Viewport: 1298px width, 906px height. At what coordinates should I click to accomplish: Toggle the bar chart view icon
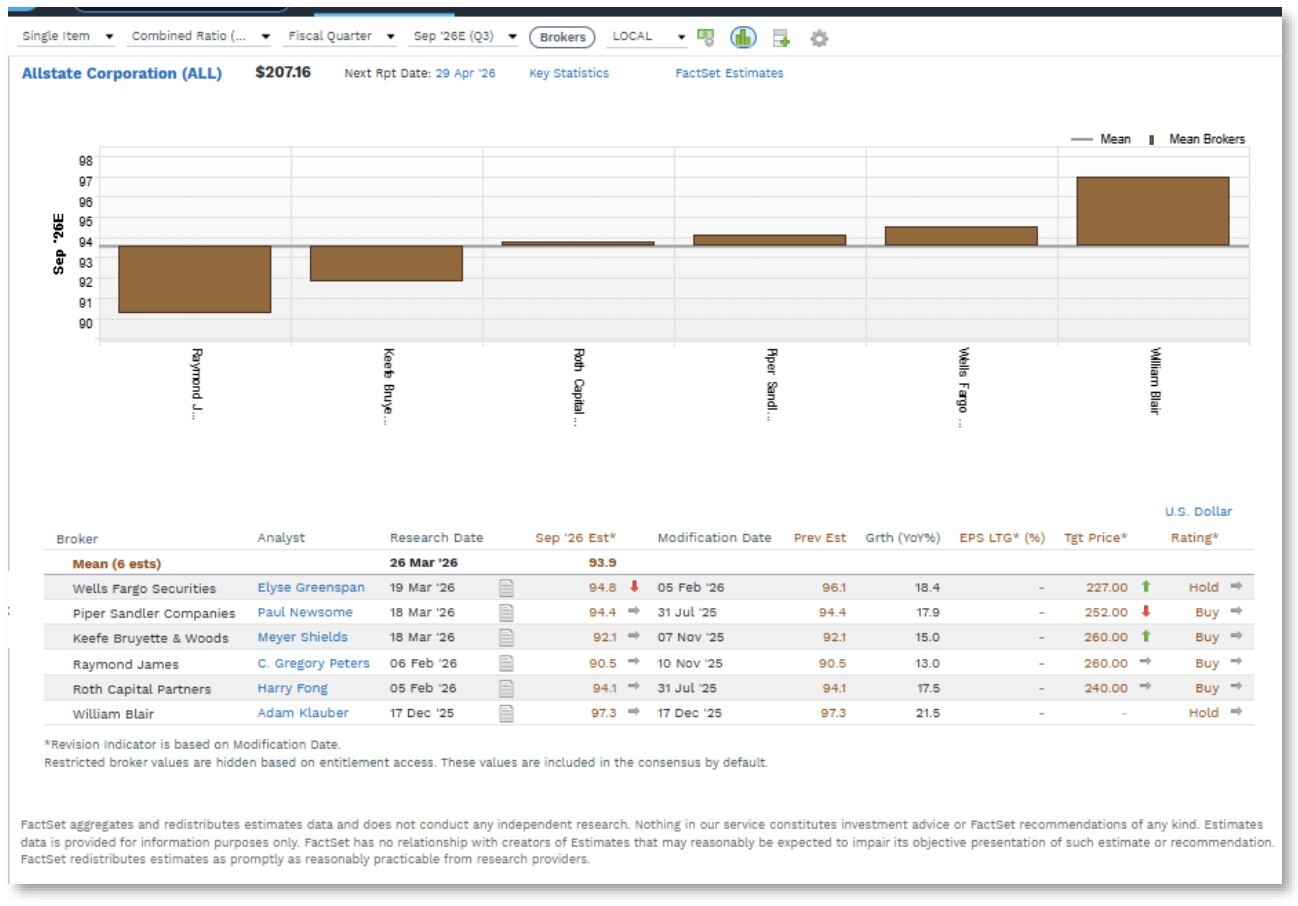click(742, 38)
